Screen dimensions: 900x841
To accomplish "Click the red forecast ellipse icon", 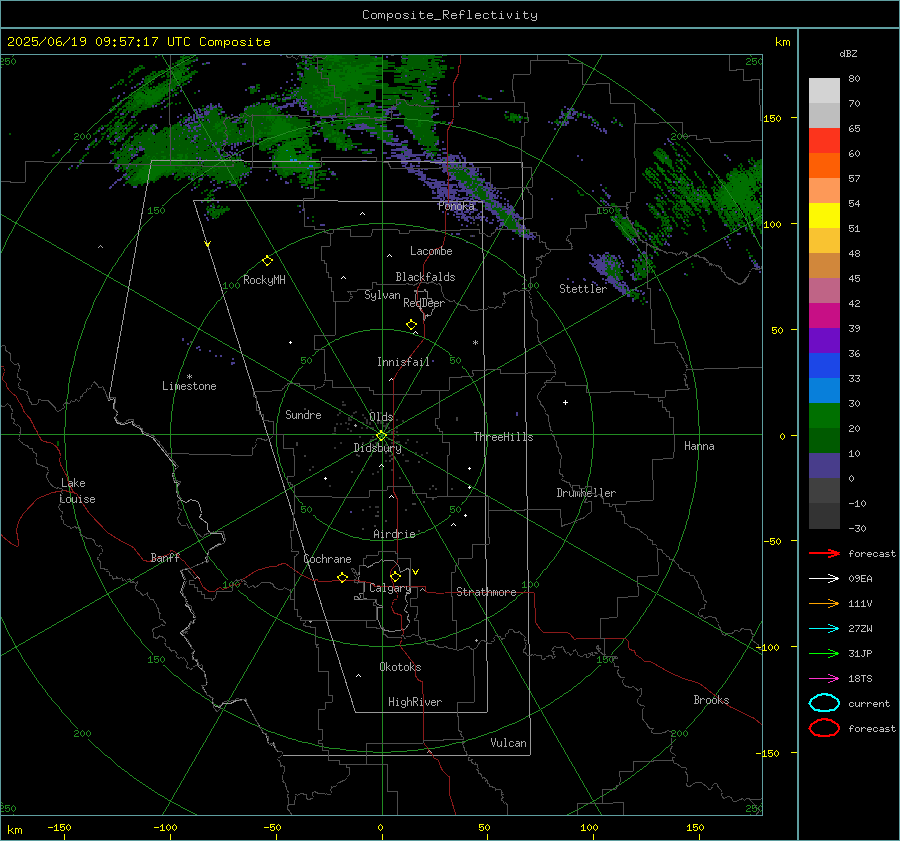I will point(824,728).
